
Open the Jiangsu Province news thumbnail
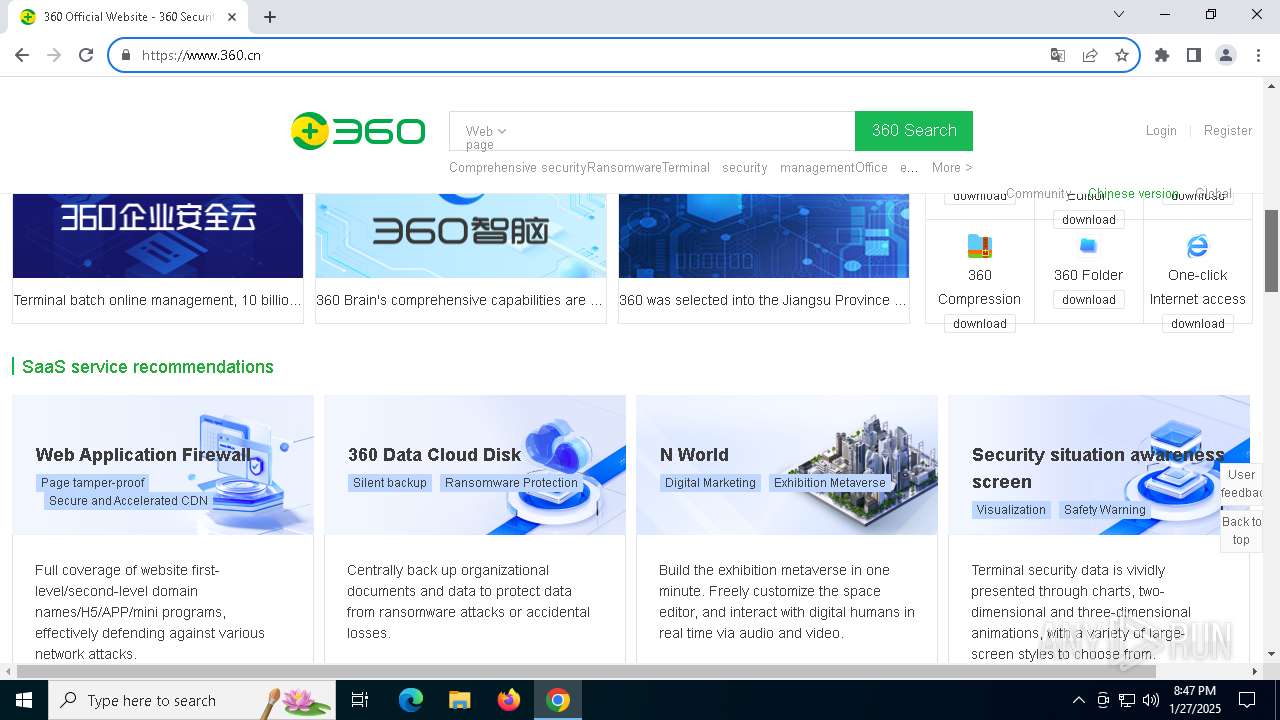tap(764, 236)
